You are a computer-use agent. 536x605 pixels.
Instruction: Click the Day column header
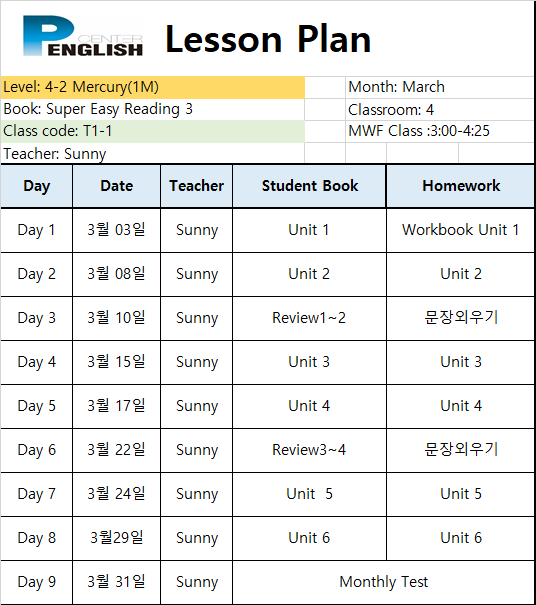coord(36,186)
